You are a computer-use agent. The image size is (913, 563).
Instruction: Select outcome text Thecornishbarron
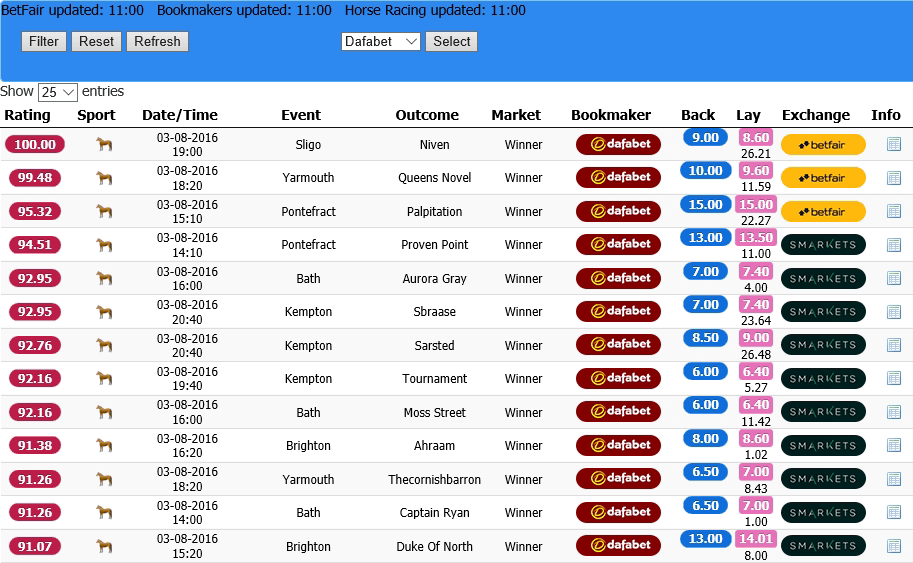pyautogui.click(x=434, y=479)
